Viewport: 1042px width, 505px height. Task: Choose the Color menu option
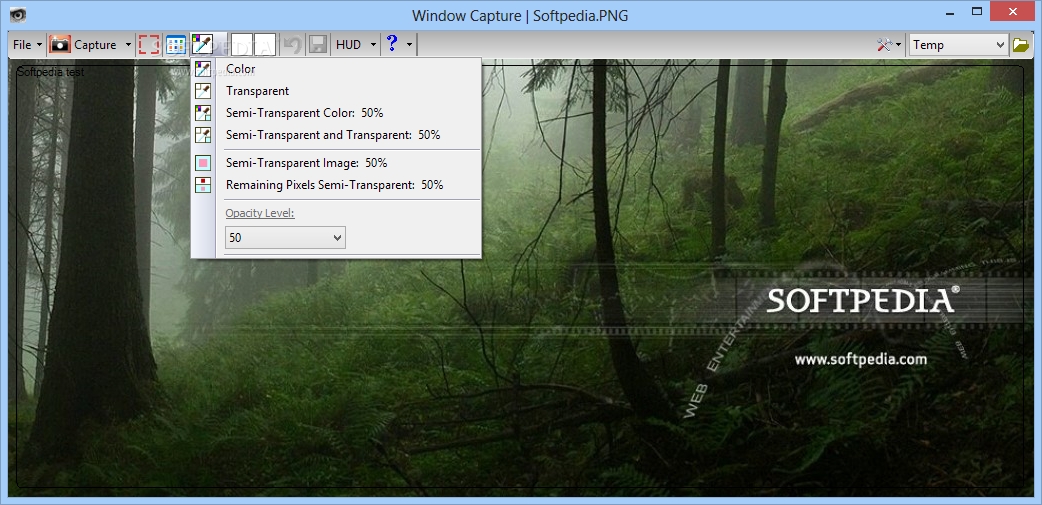pyautogui.click(x=336, y=69)
